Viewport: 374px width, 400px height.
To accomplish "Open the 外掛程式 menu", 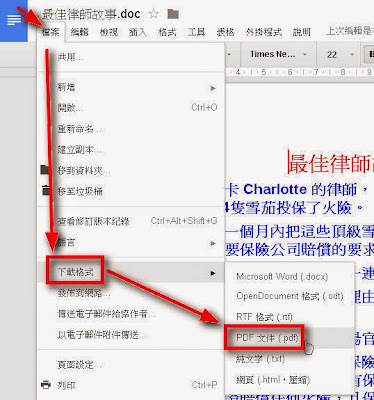I will pos(264,32).
